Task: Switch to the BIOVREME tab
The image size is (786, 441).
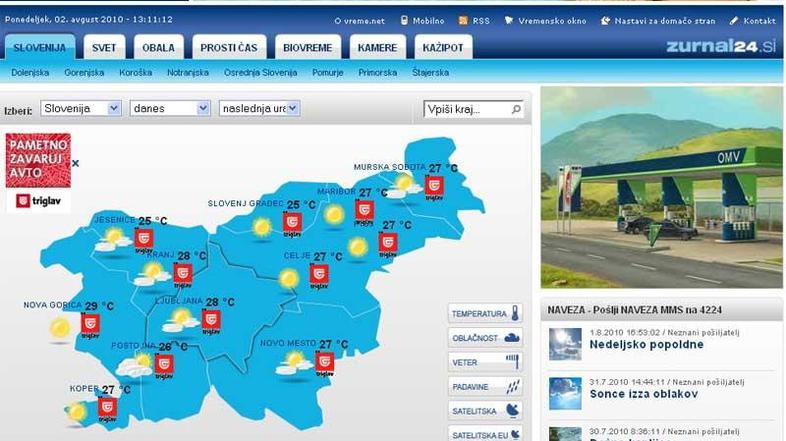Action: pos(308,48)
